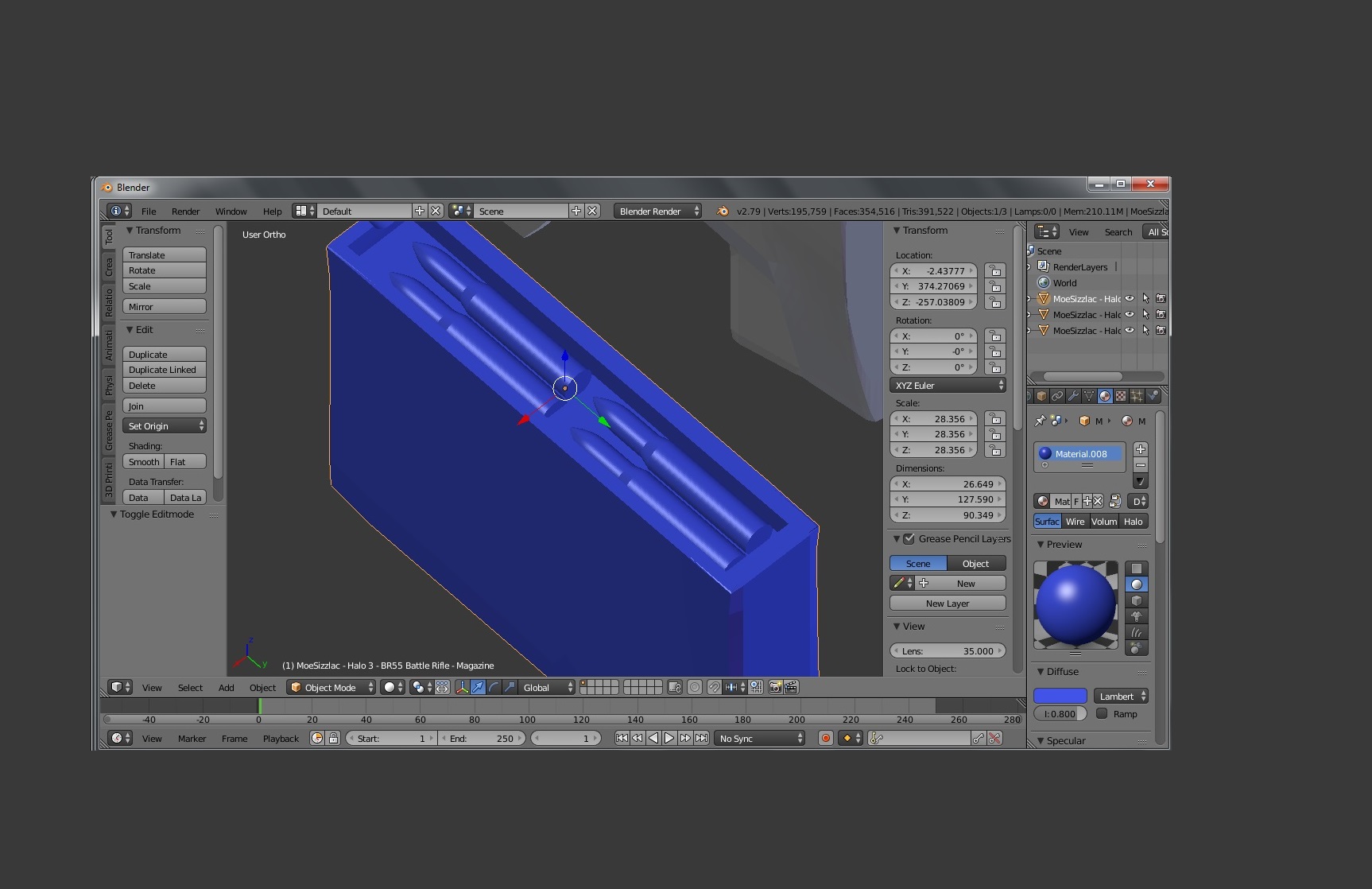Play the animation forward

(669, 738)
